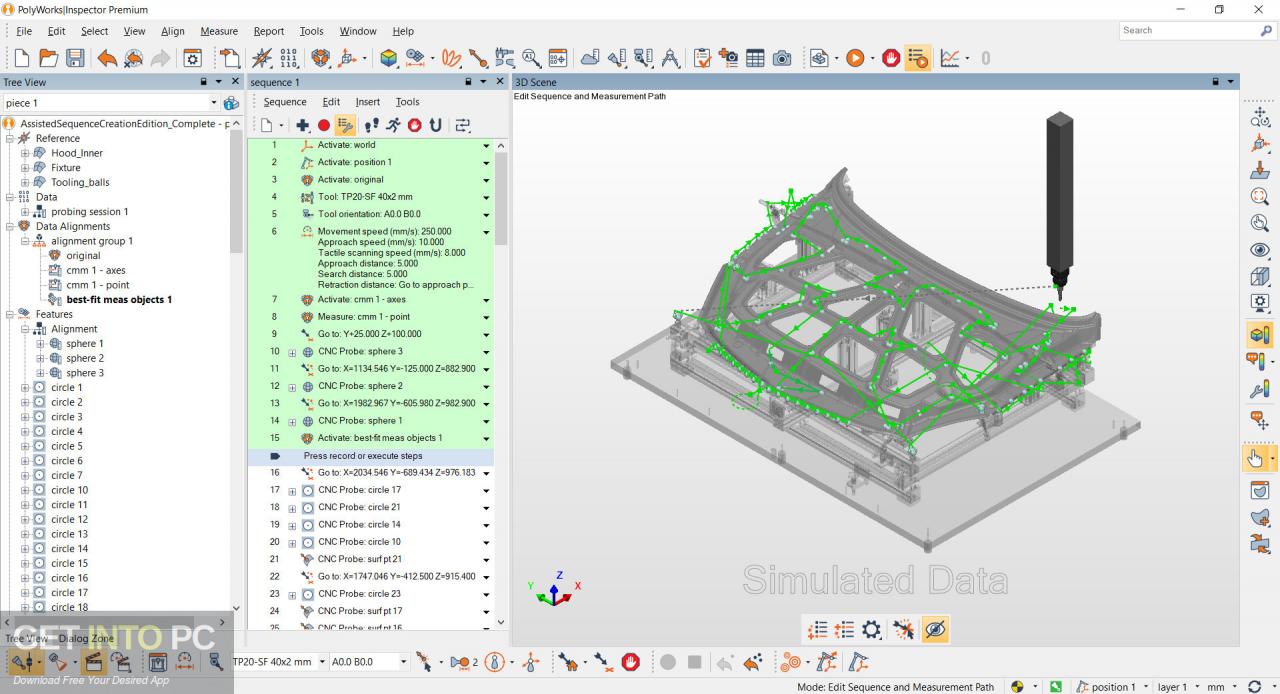The width and height of the screenshot is (1280, 694).
Task: Click the hand pointer icon in right toolbar
Action: pyautogui.click(x=1255, y=459)
